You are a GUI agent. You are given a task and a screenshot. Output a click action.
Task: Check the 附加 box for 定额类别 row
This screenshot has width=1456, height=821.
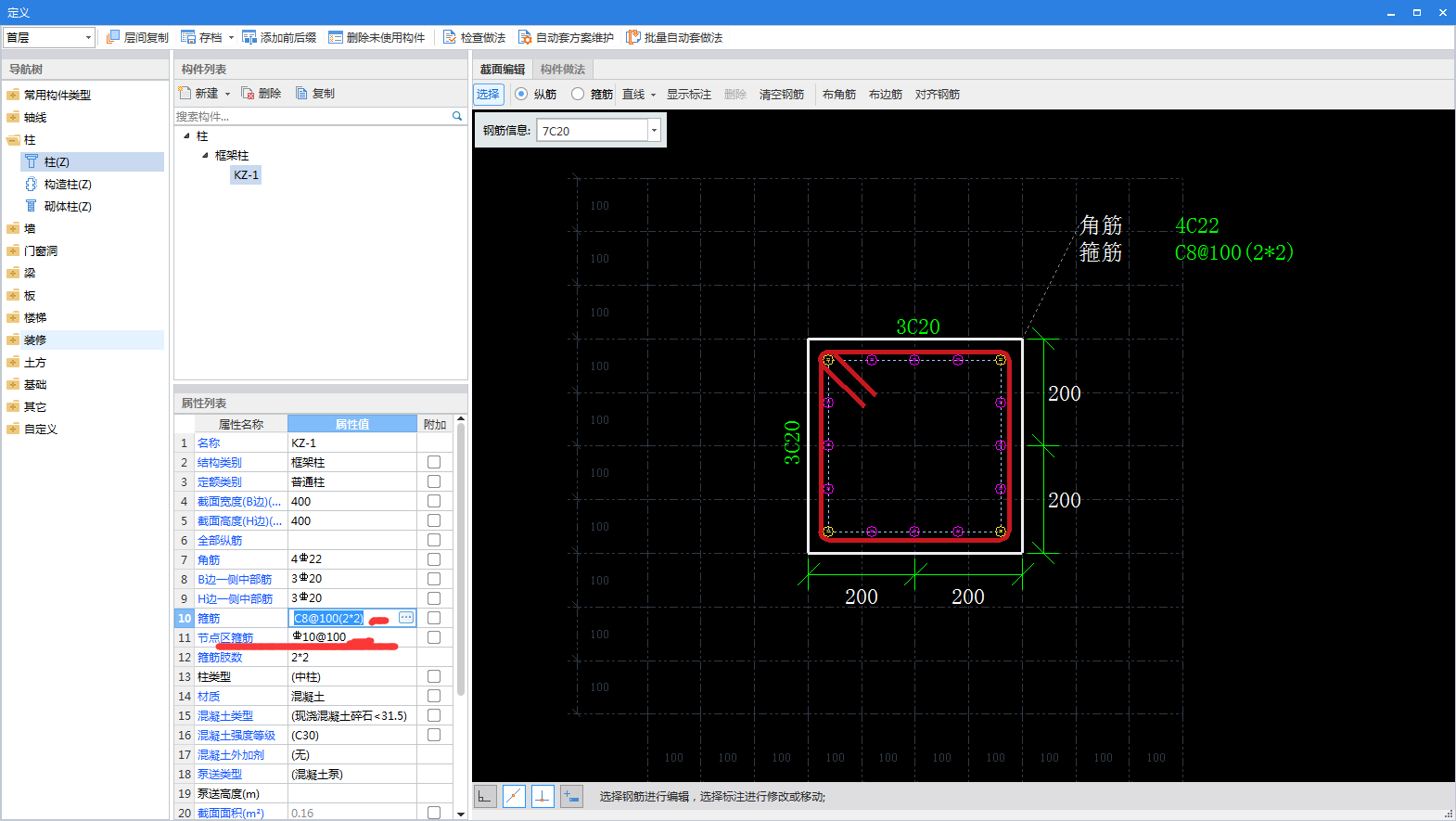tap(434, 481)
